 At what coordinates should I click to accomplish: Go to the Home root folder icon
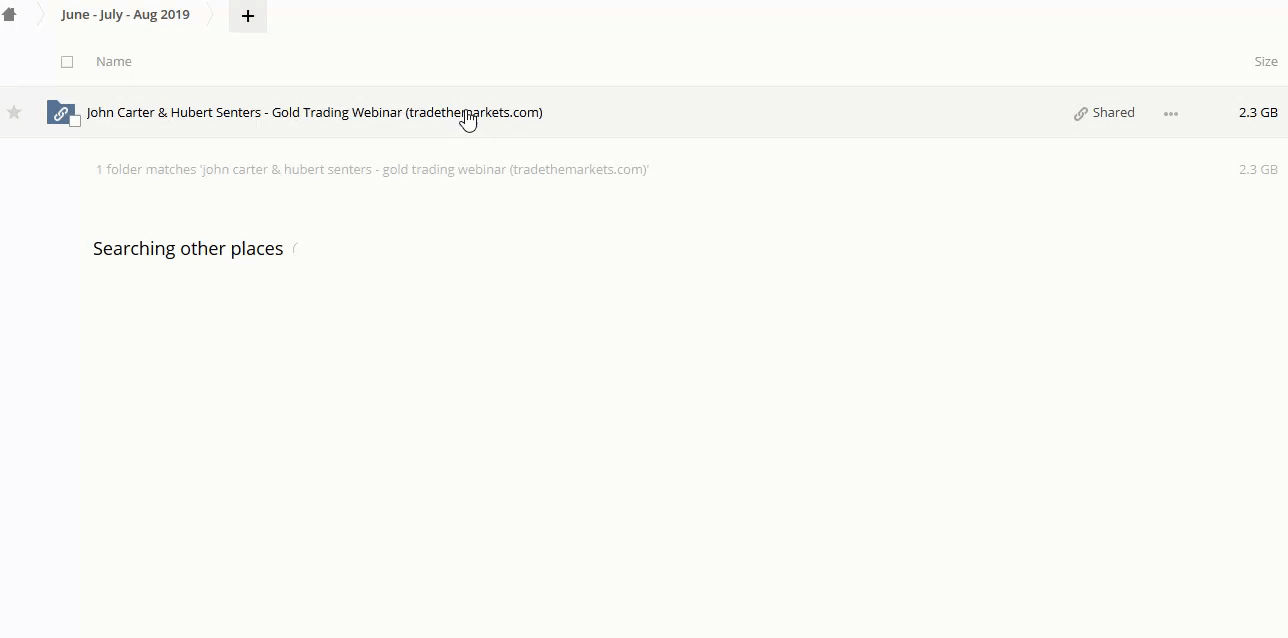tap(9, 15)
